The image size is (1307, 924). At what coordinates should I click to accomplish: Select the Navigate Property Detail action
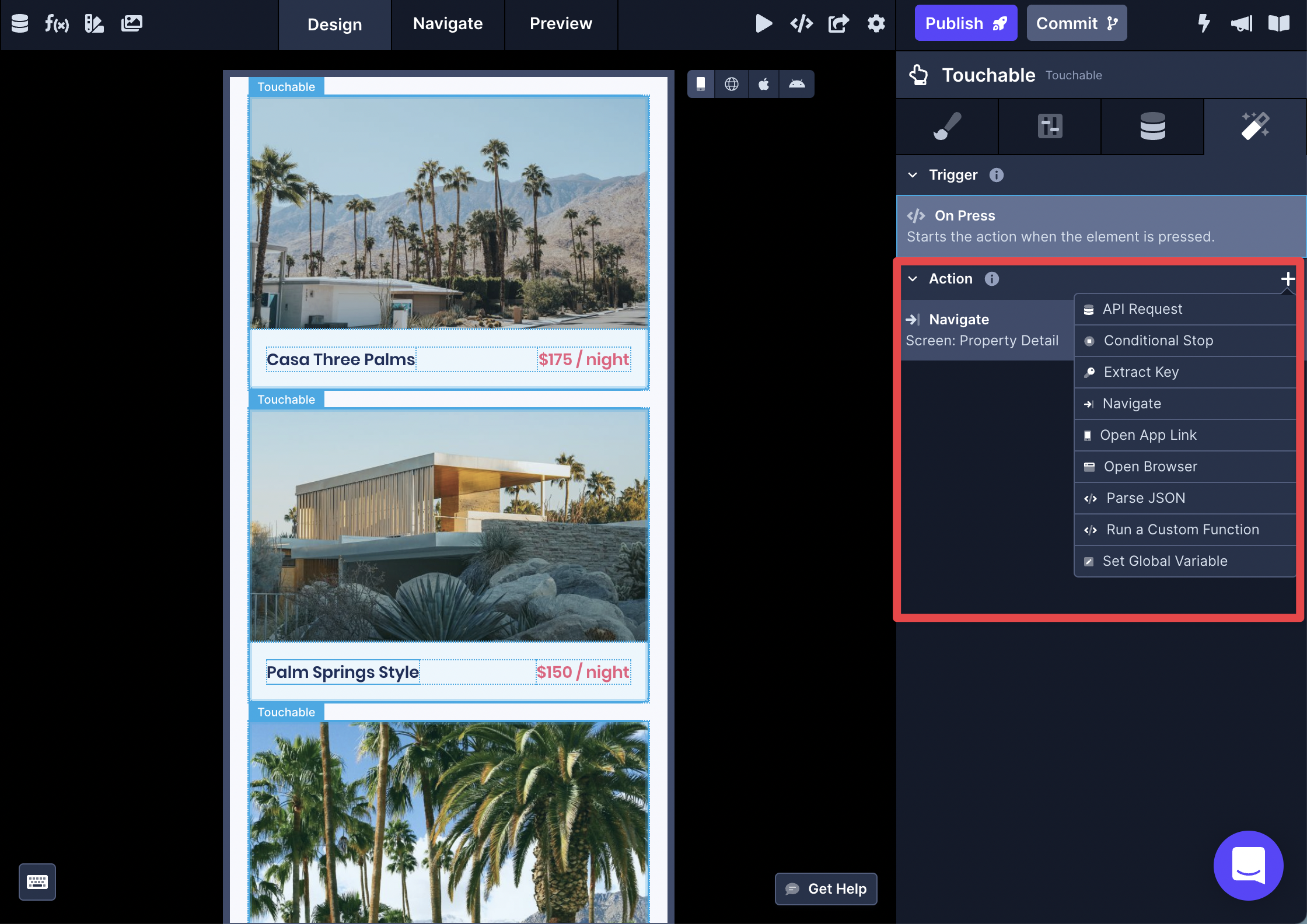pyautogui.click(x=987, y=330)
